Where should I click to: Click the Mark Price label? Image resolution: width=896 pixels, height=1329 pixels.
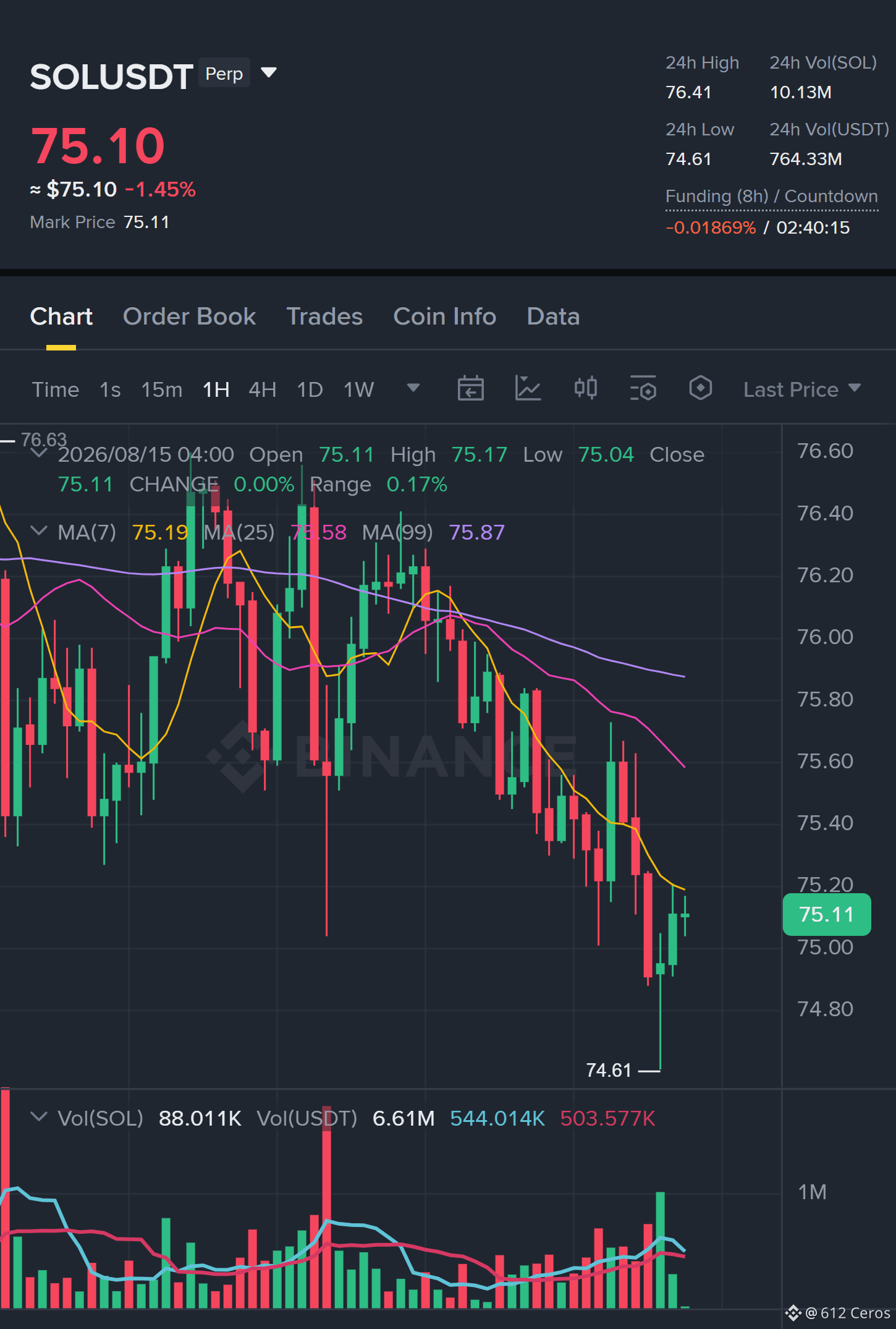pos(73,222)
